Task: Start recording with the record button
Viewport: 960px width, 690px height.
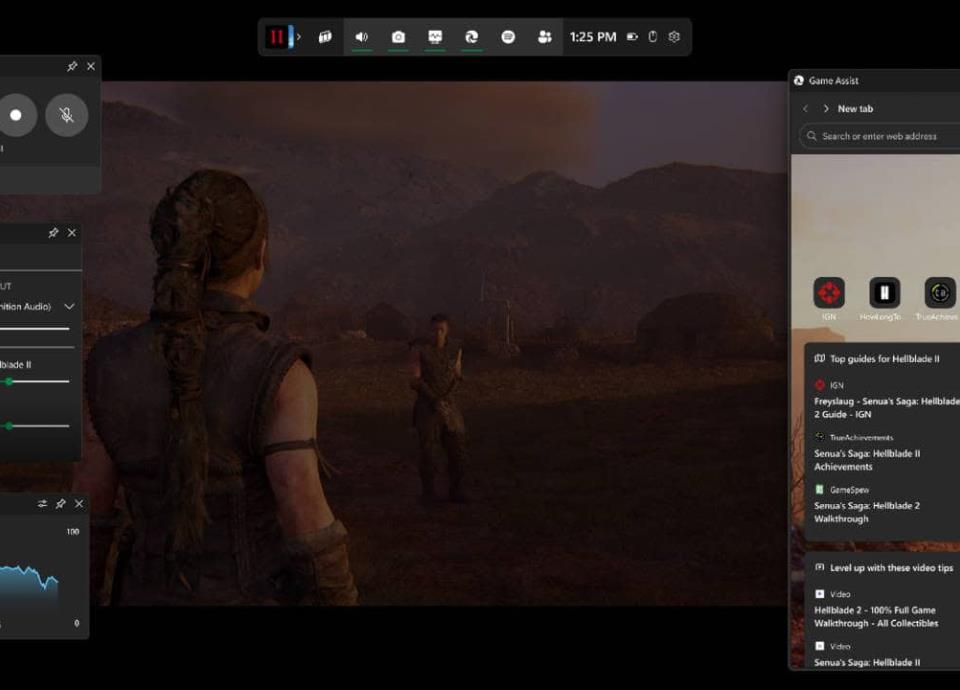Action: [16, 115]
